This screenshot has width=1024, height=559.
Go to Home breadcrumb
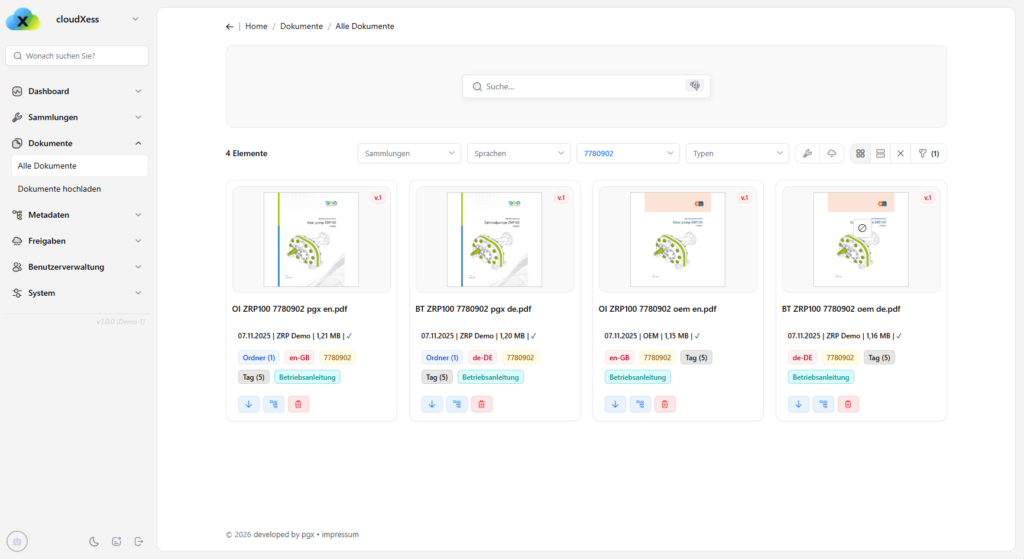[256, 26]
